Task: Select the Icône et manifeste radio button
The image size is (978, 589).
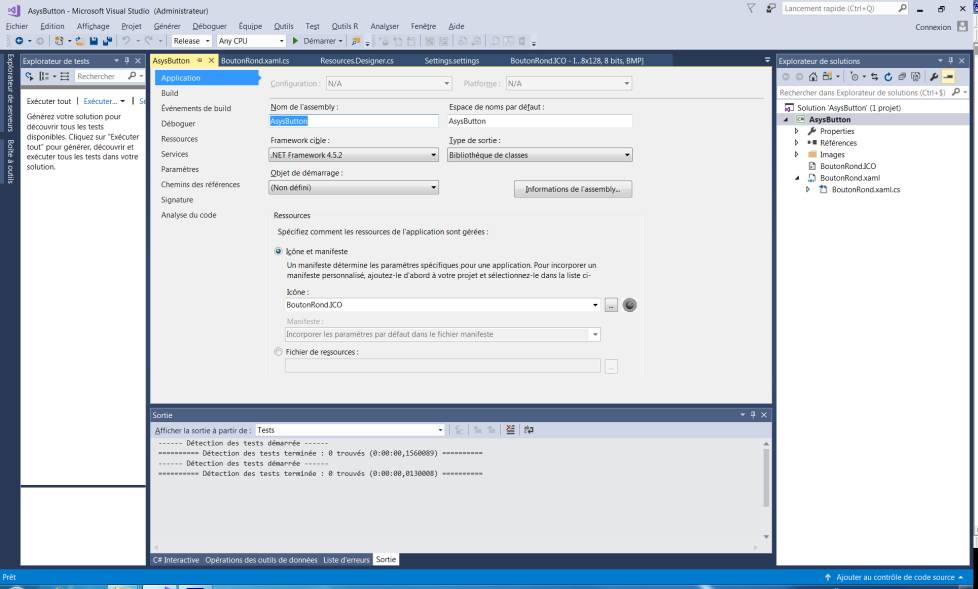Action: click(278, 252)
